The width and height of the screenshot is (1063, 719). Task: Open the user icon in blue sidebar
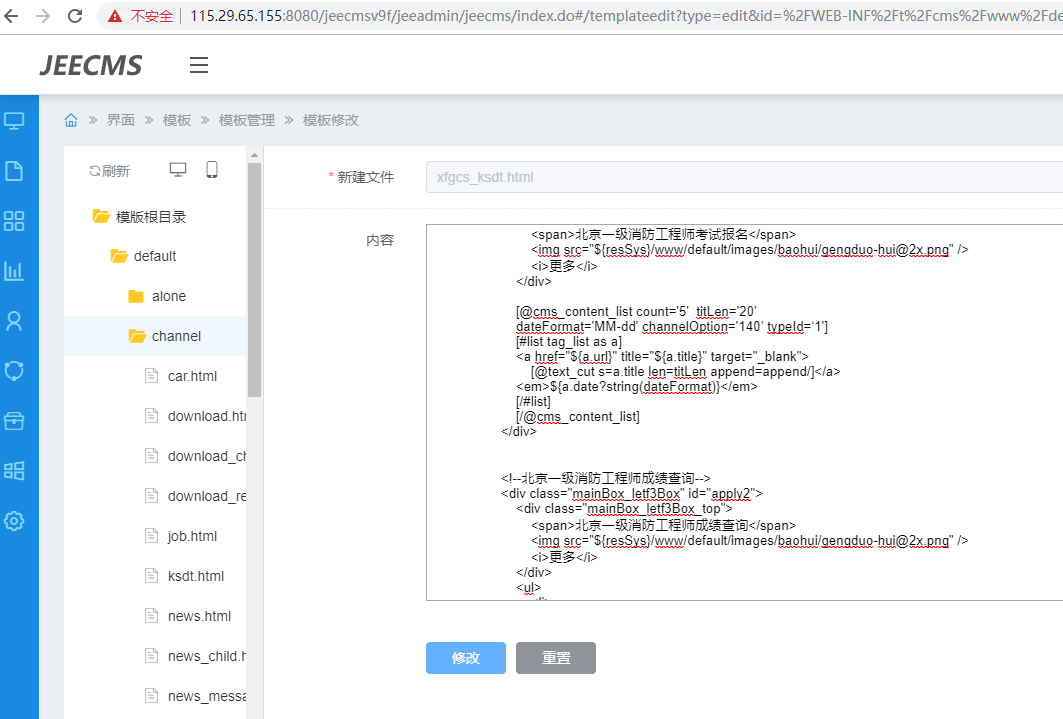pos(14,321)
